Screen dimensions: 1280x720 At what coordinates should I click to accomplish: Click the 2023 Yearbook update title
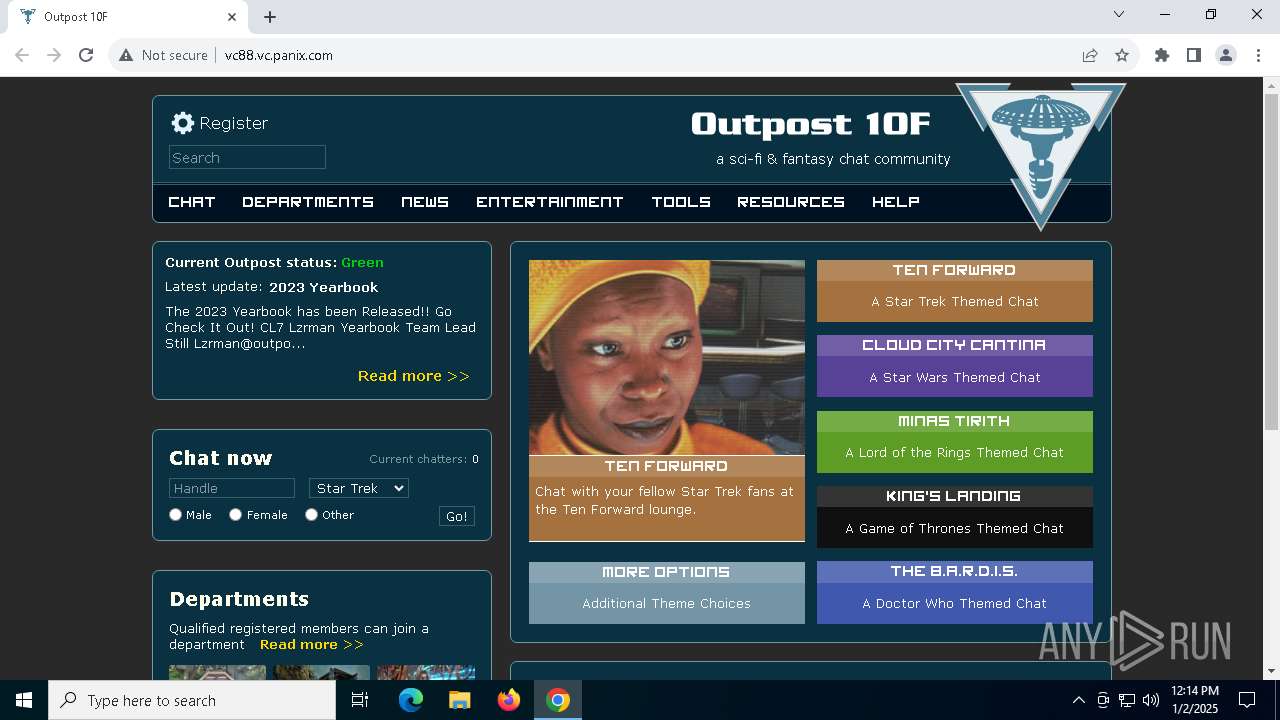pos(324,287)
